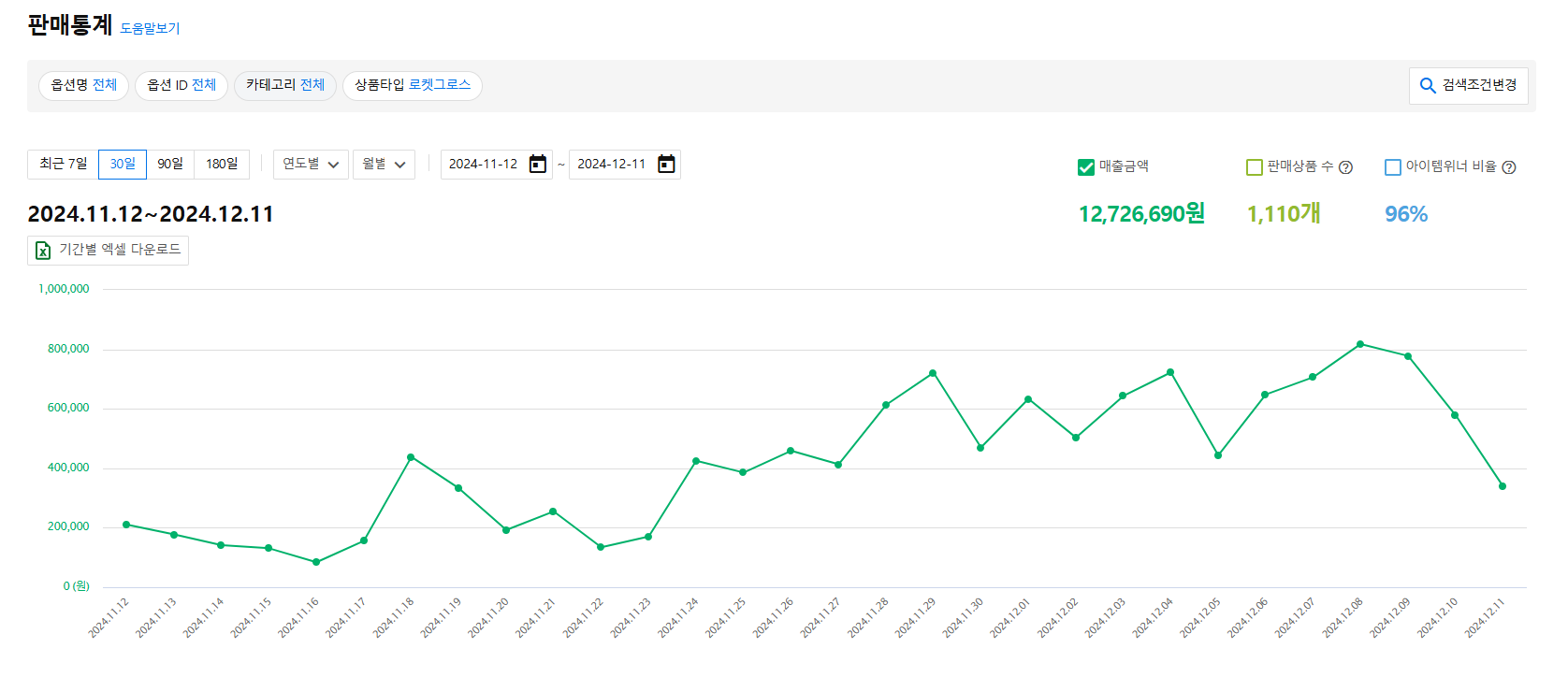Click the 2024-11-12 start date field
Image resolution: width=1568 pixels, height=677 pixels.
coord(484,165)
